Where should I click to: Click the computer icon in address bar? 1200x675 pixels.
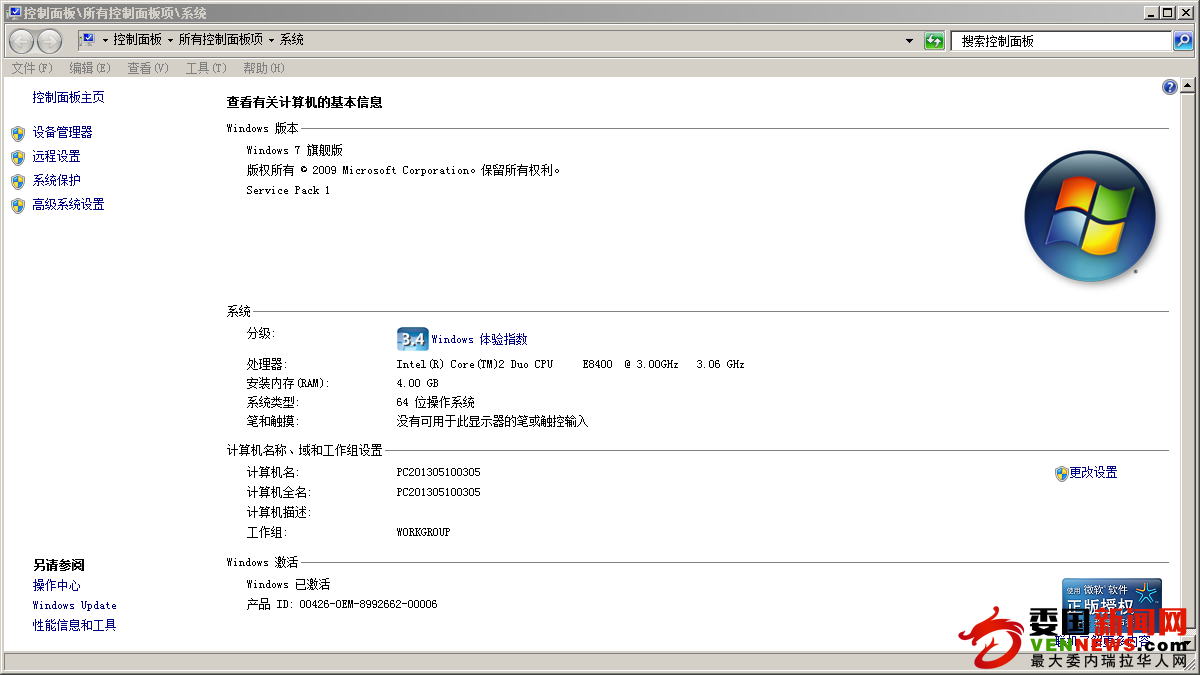coord(88,40)
